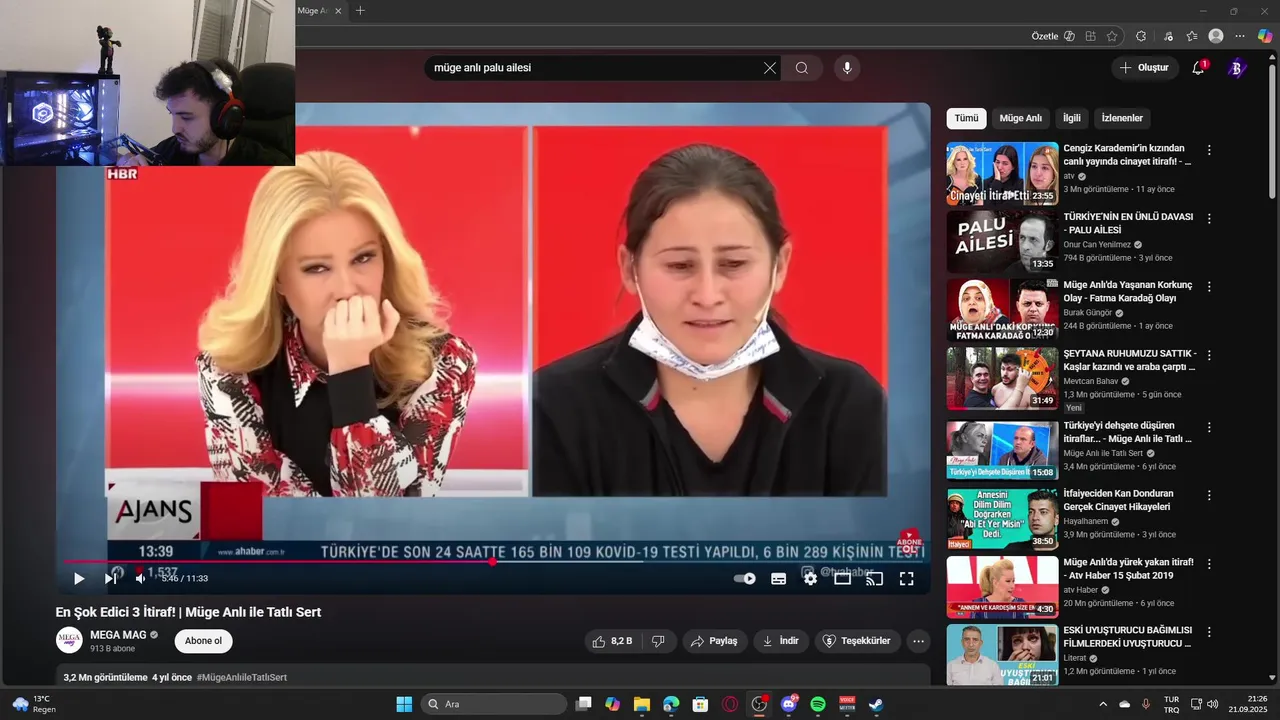This screenshot has height=720, width=1280.
Task: Open the Copilot sidebar icon in browser toolbar
Action: point(1265,36)
